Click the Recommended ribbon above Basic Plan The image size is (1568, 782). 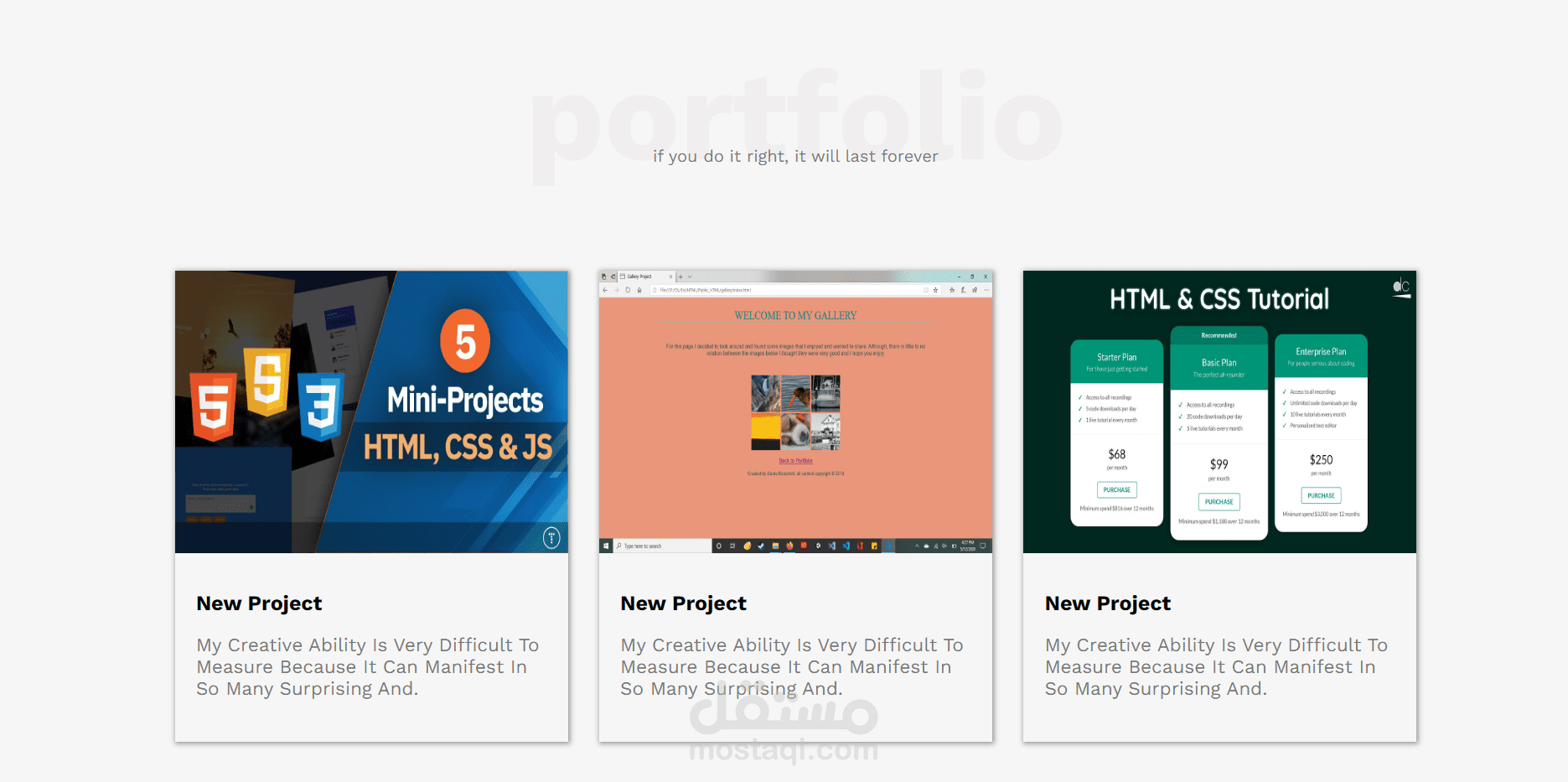point(1219,335)
